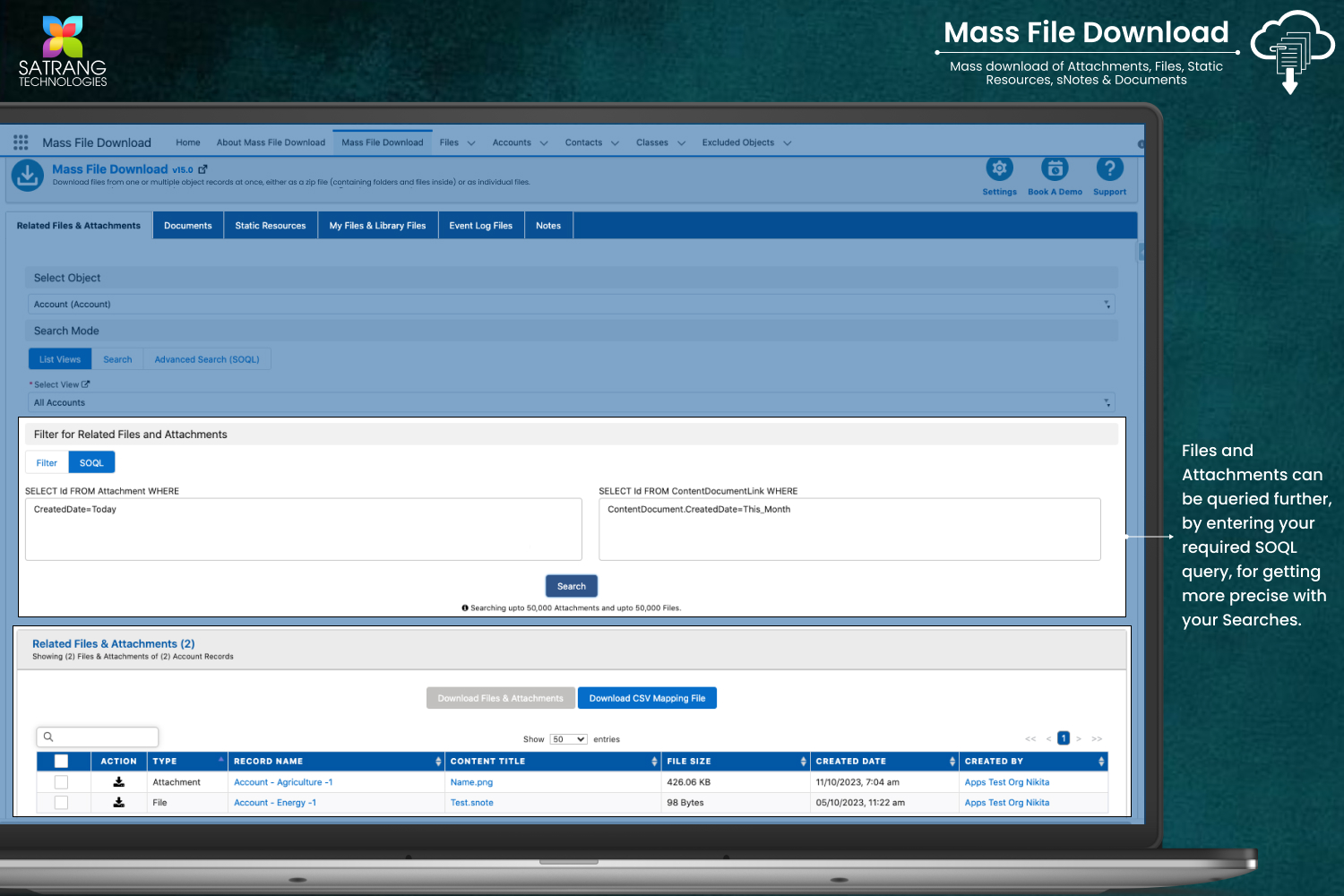Click download icon for Account - Agriculture -1 row

tap(118, 782)
